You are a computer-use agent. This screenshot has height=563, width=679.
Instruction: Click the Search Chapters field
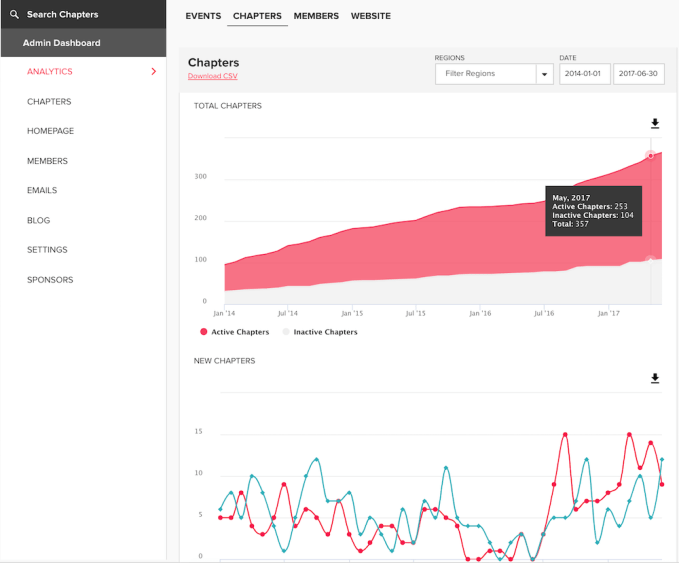(63, 15)
